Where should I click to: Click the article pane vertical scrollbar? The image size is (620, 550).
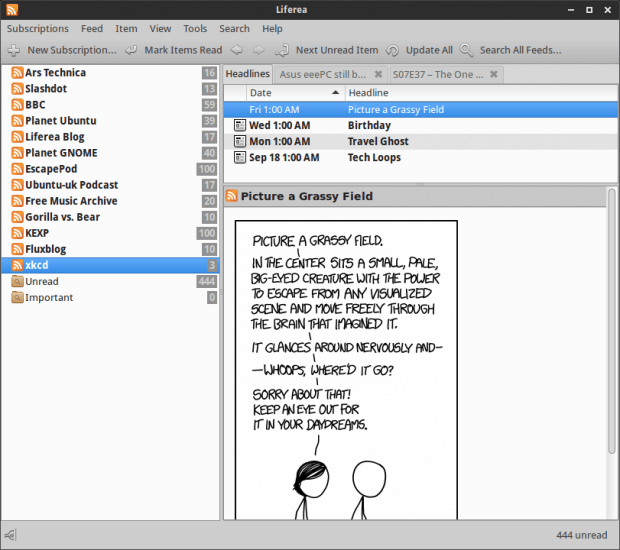pyautogui.click(x=612, y=321)
